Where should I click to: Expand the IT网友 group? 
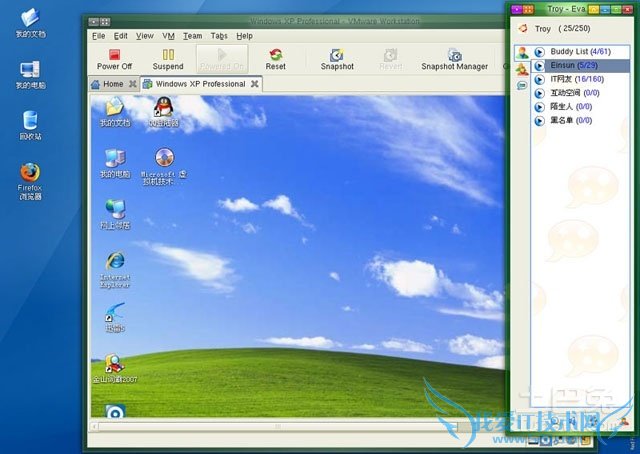(539, 78)
